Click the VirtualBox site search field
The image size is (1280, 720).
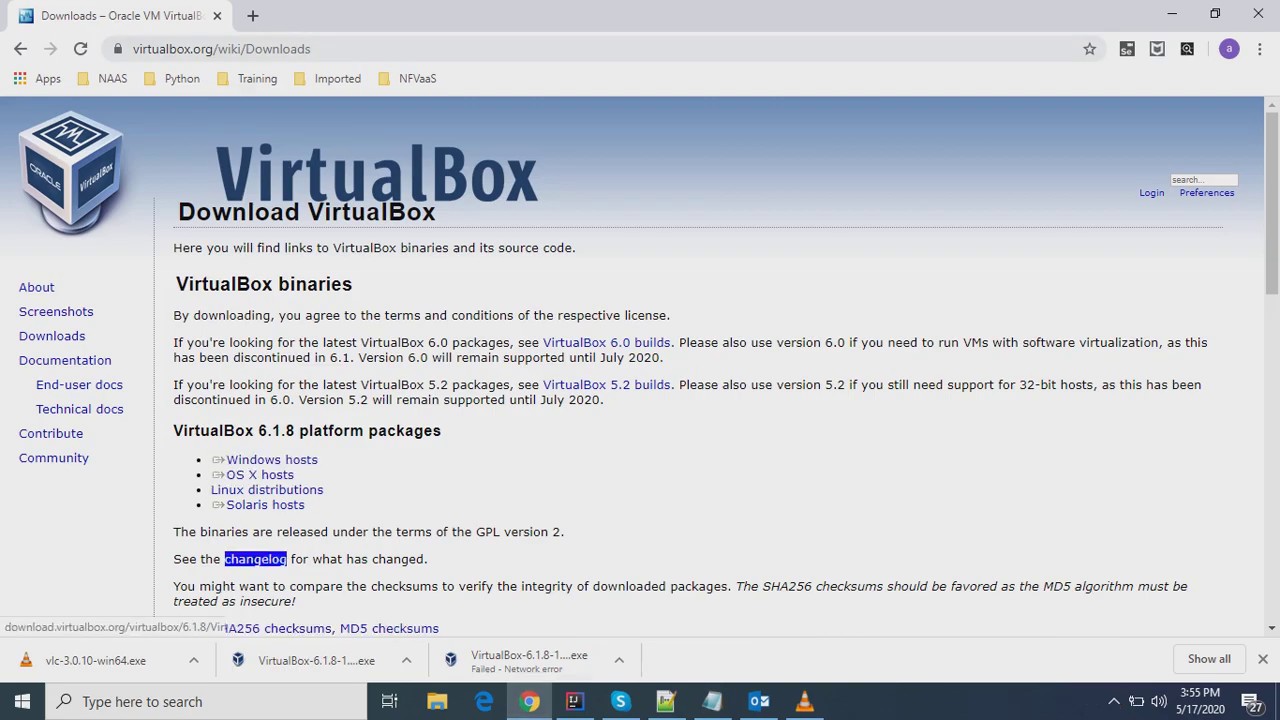pos(1204,180)
